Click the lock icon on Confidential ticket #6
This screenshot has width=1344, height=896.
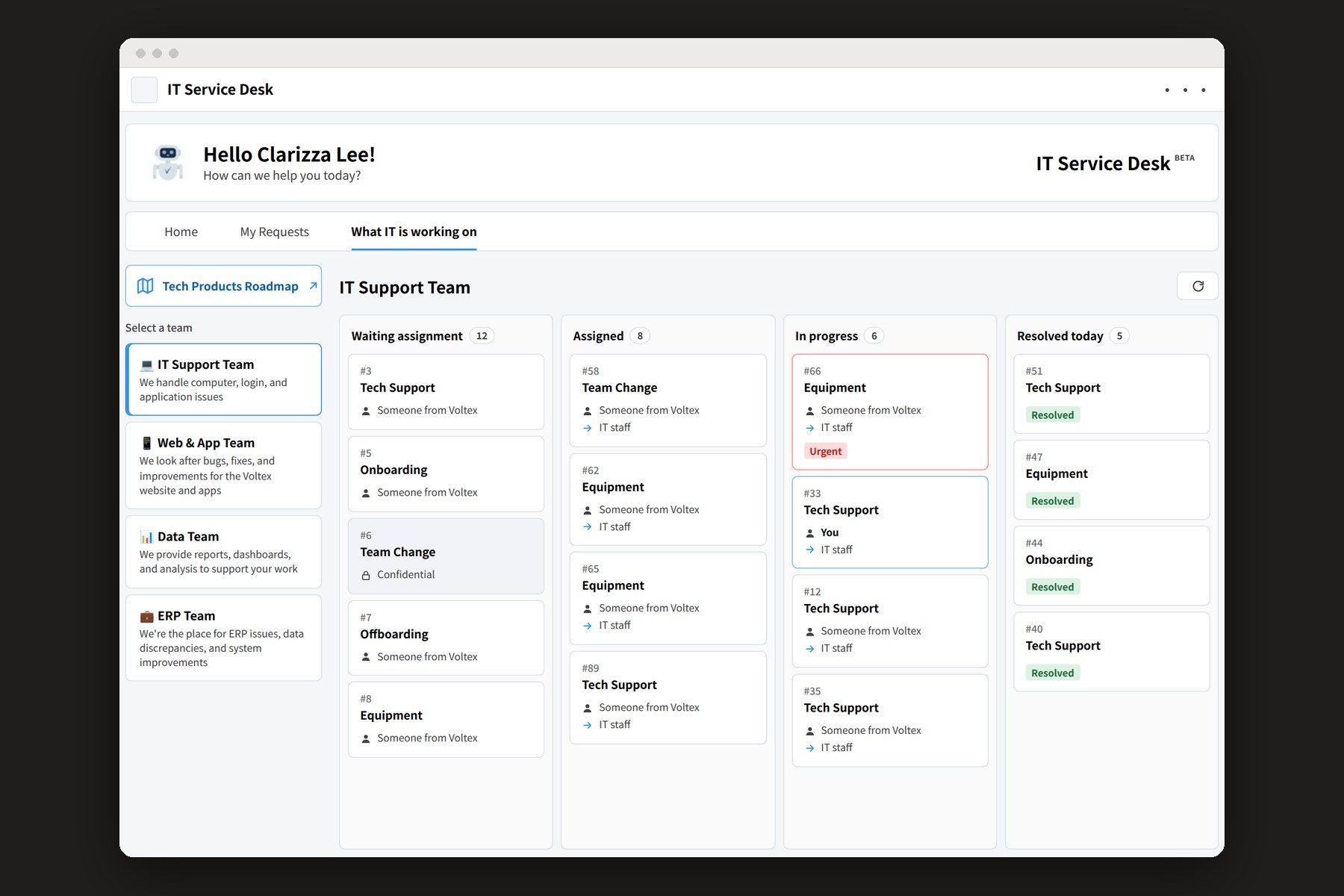click(366, 575)
